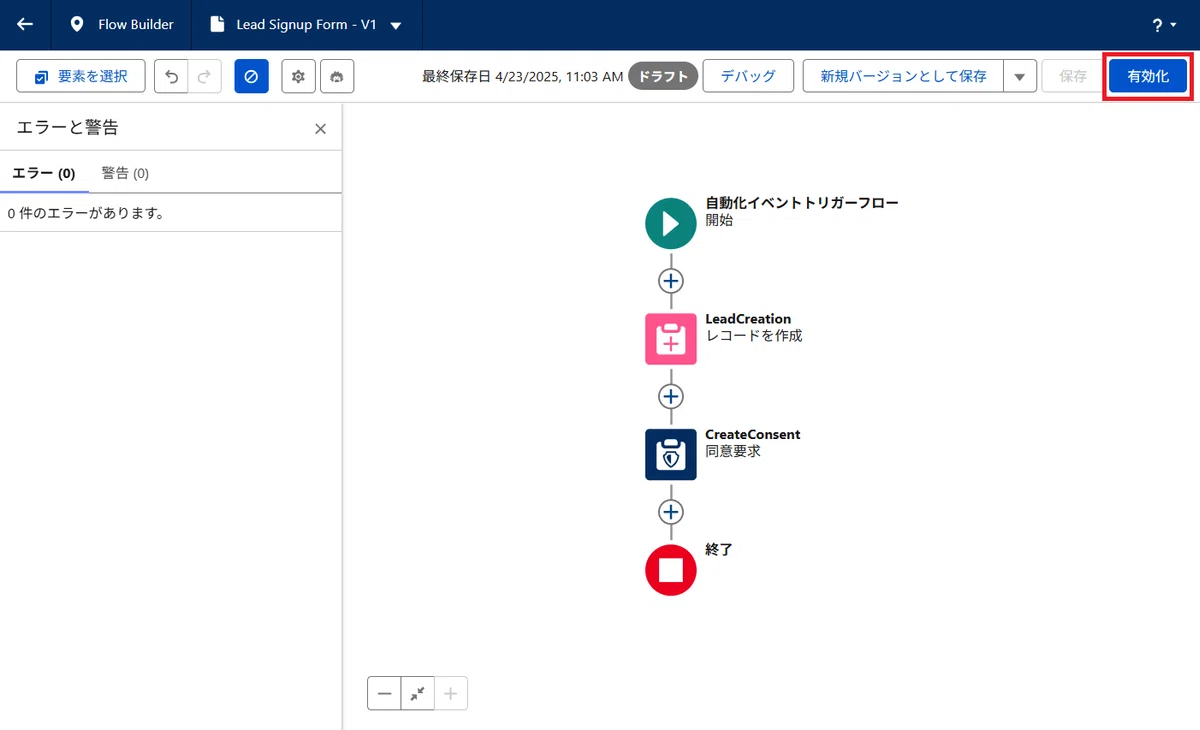Click the 要素を選択 button
Image resolution: width=1200 pixels, height=730 pixels.
point(81,76)
